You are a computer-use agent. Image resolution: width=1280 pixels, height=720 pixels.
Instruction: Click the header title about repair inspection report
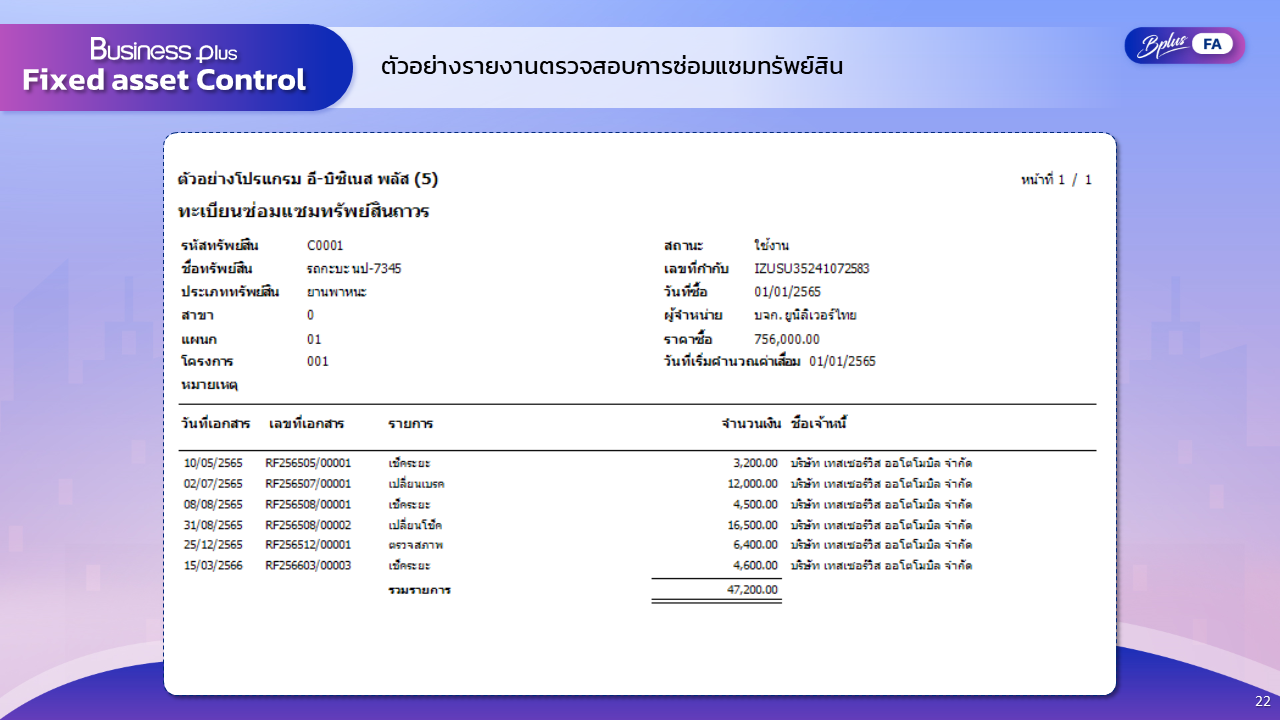(612, 67)
